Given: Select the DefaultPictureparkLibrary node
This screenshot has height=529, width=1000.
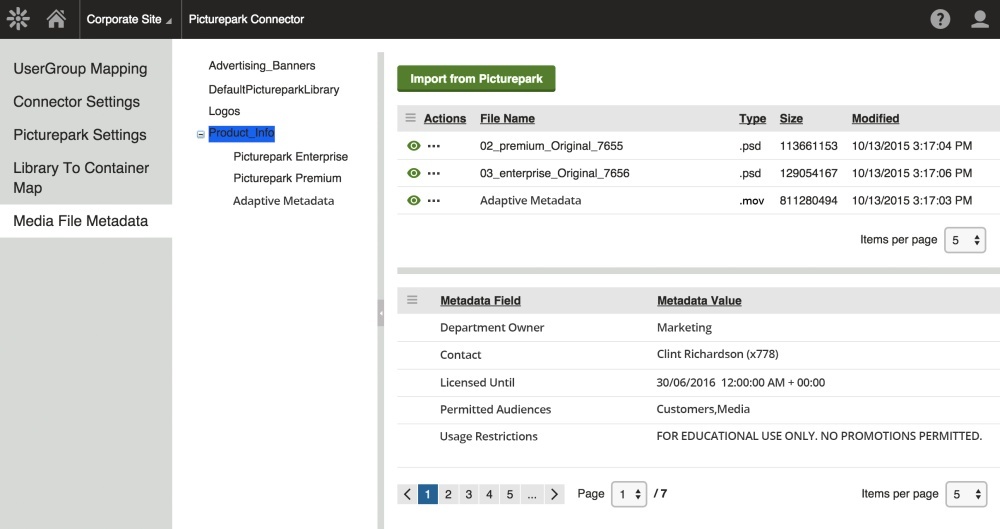Looking at the screenshot, I should [274, 90].
